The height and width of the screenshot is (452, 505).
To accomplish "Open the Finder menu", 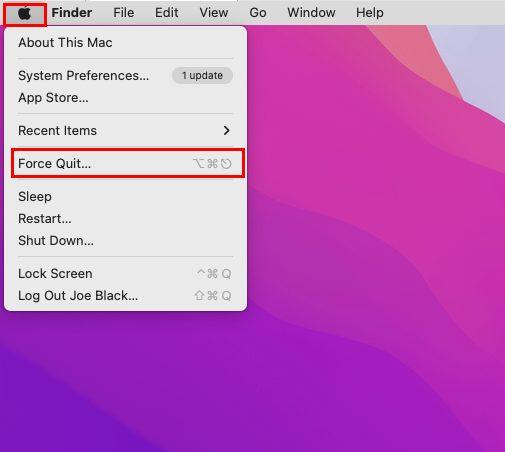I will [72, 13].
